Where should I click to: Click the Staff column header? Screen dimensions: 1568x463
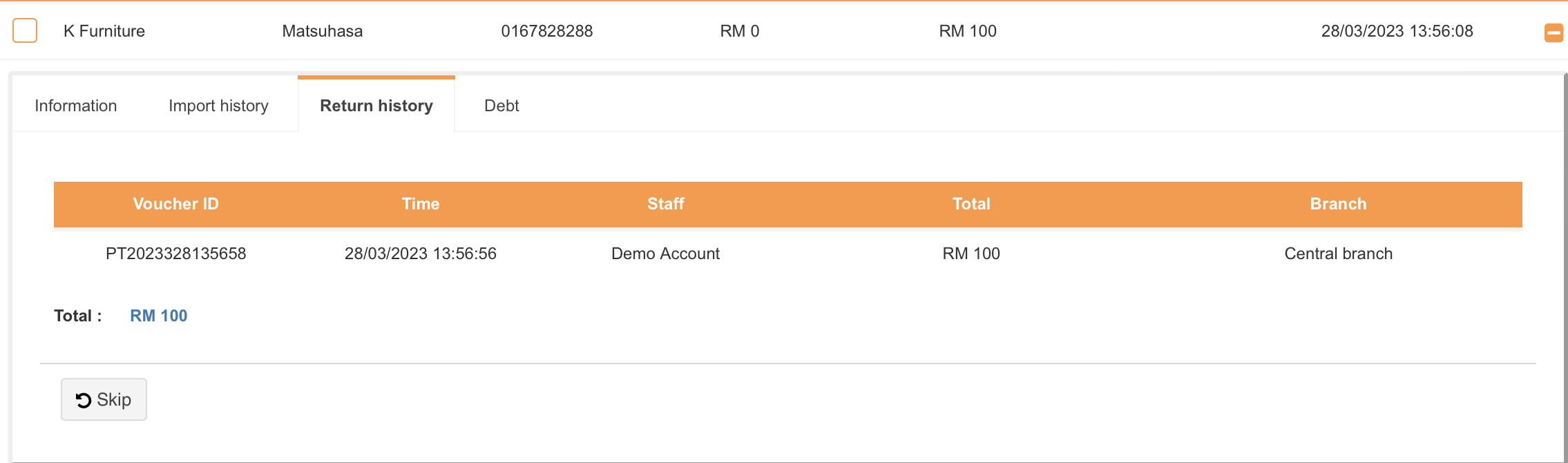pos(666,204)
